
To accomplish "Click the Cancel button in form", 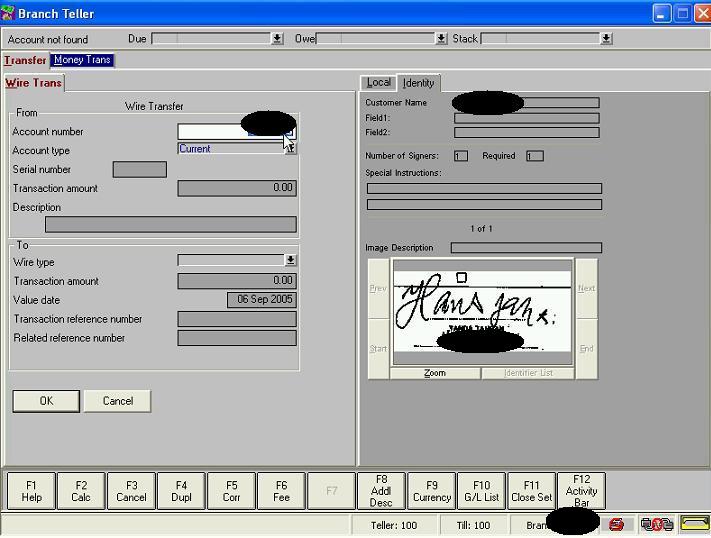I will (x=117, y=401).
